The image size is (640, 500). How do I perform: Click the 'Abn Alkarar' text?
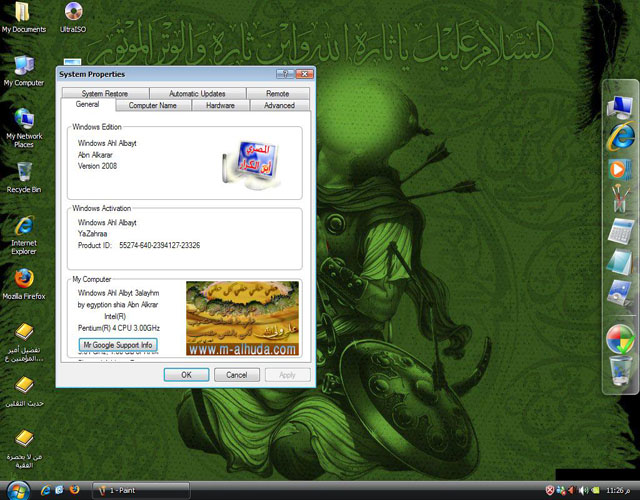click(95, 155)
